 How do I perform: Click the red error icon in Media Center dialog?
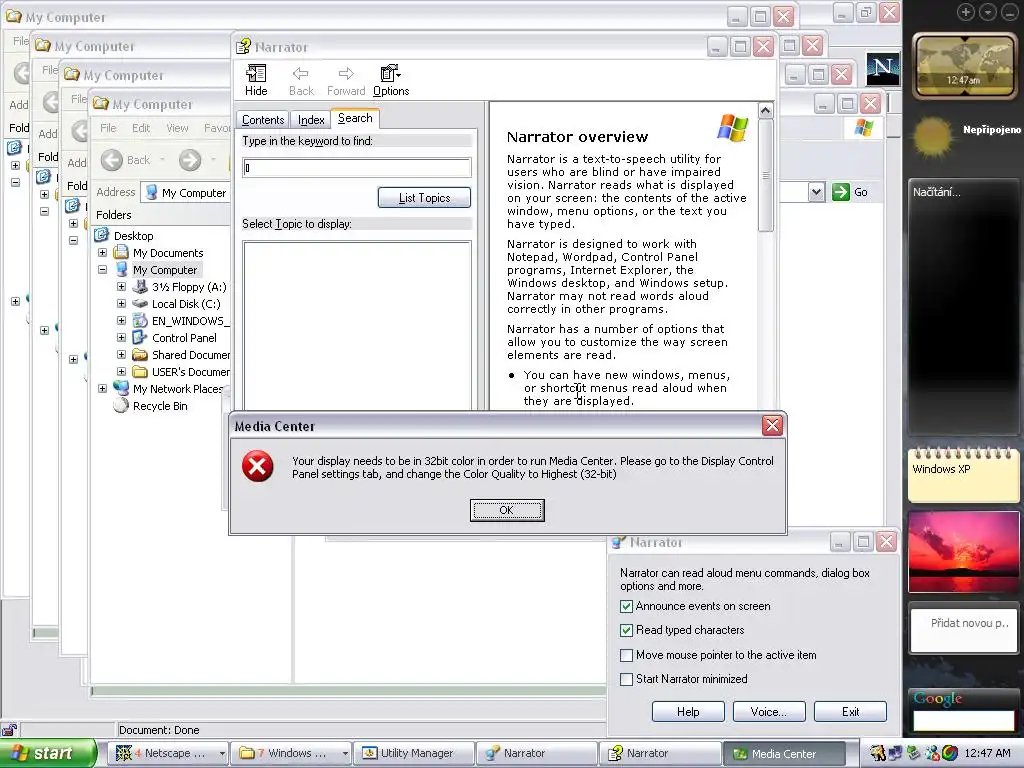click(258, 467)
